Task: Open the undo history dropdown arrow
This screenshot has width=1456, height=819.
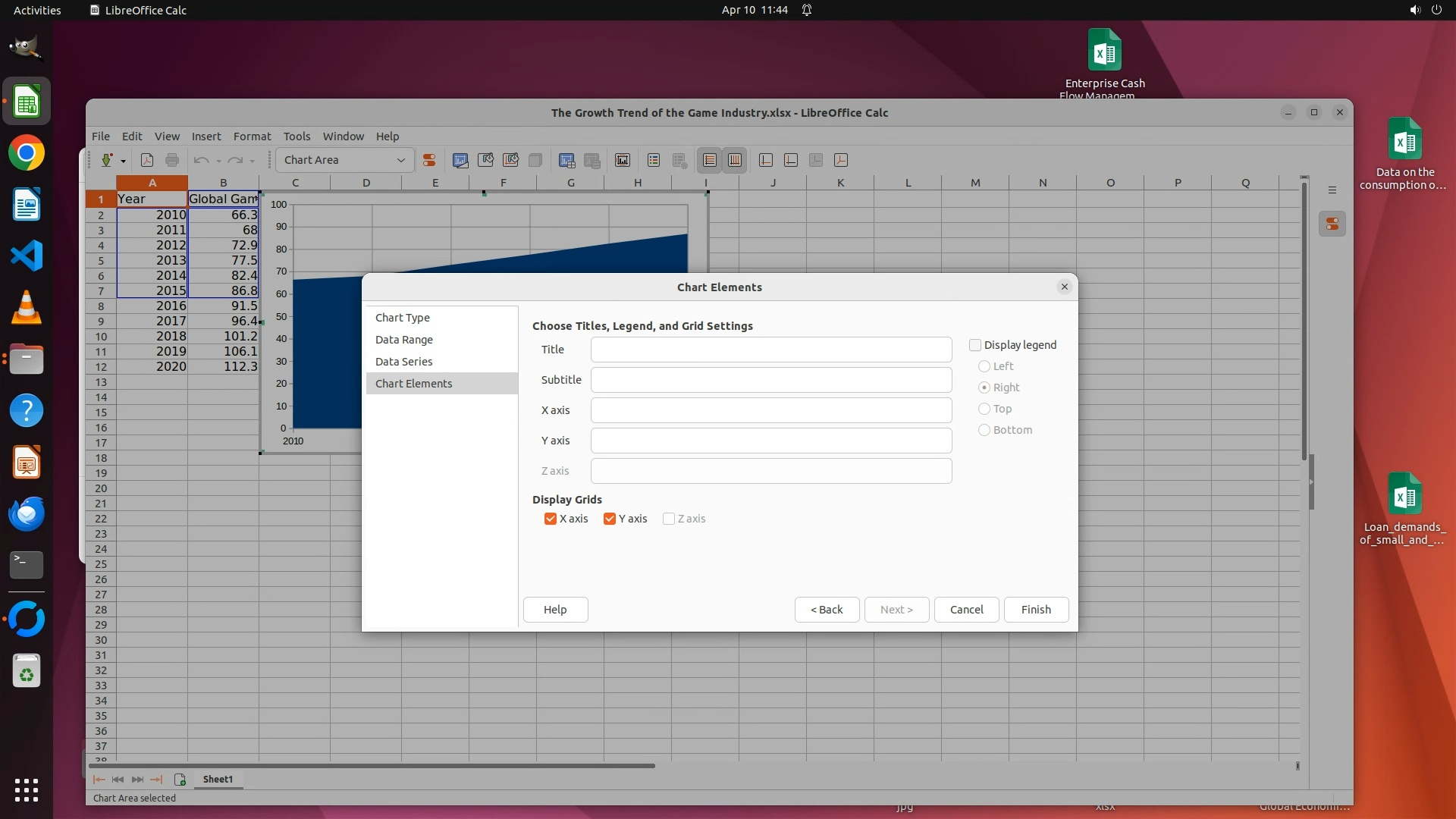Action: (x=218, y=161)
